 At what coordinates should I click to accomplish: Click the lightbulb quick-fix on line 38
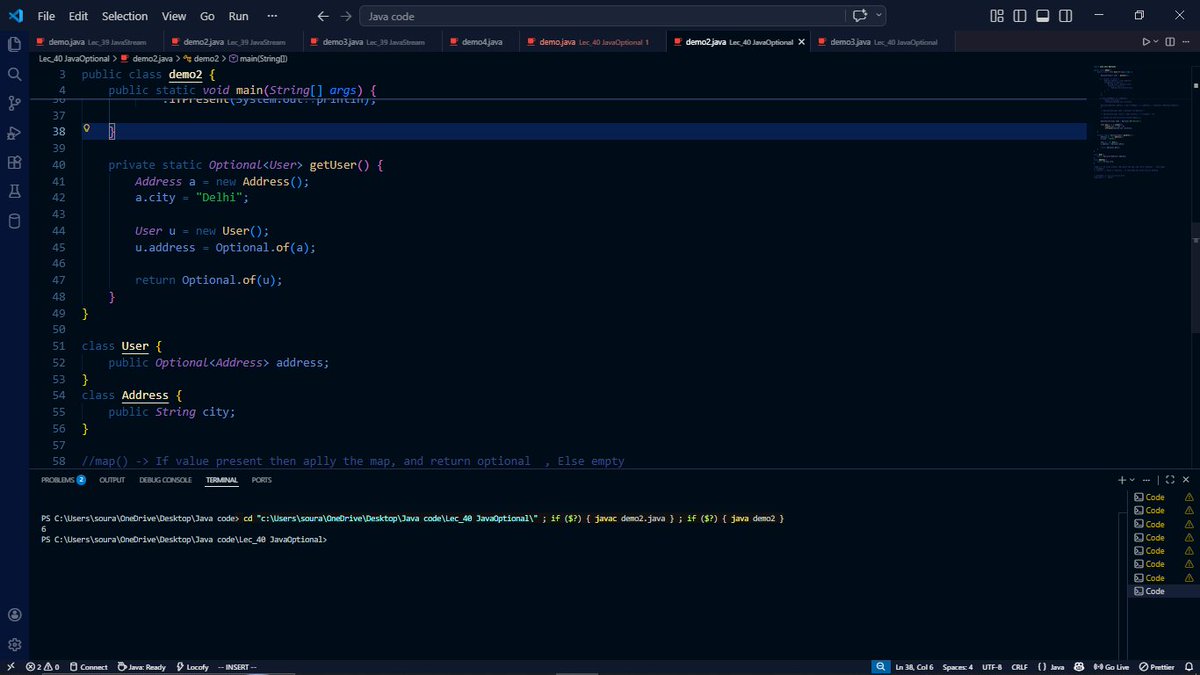pyautogui.click(x=86, y=128)
